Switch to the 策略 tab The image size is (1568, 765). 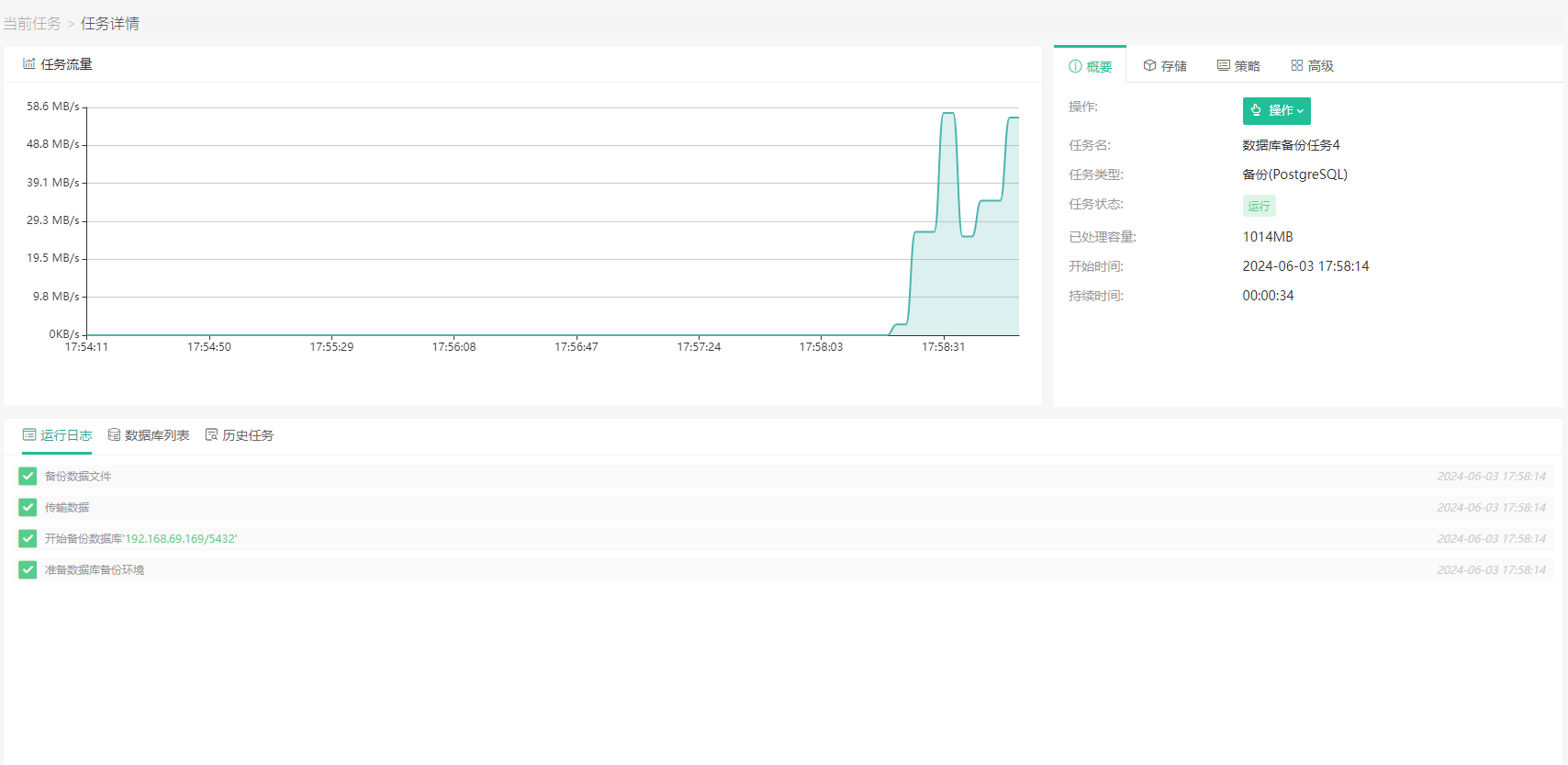(x=1238, y=66)
